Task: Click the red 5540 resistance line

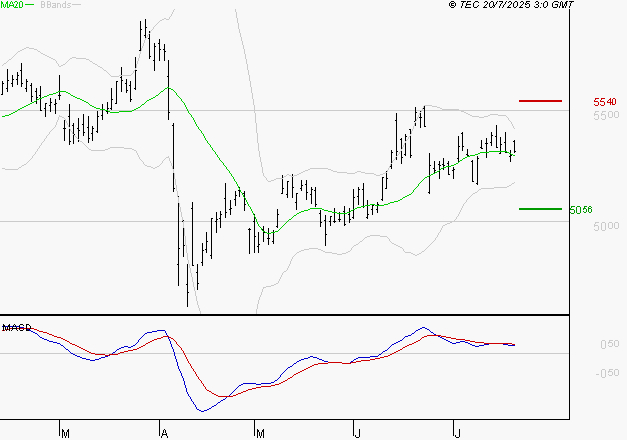Action: 540,101
